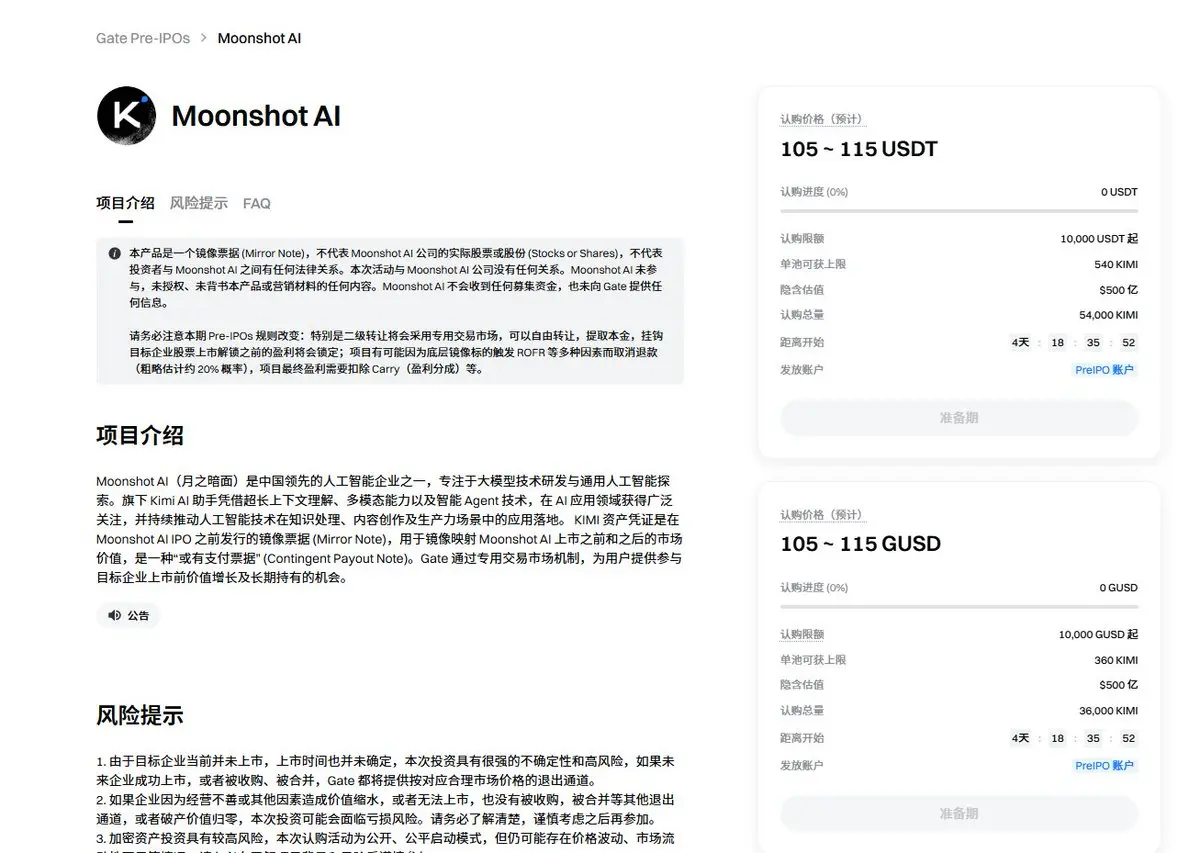
Task: Open the 公告 announcement button
Action: click(x=128, y=615)
